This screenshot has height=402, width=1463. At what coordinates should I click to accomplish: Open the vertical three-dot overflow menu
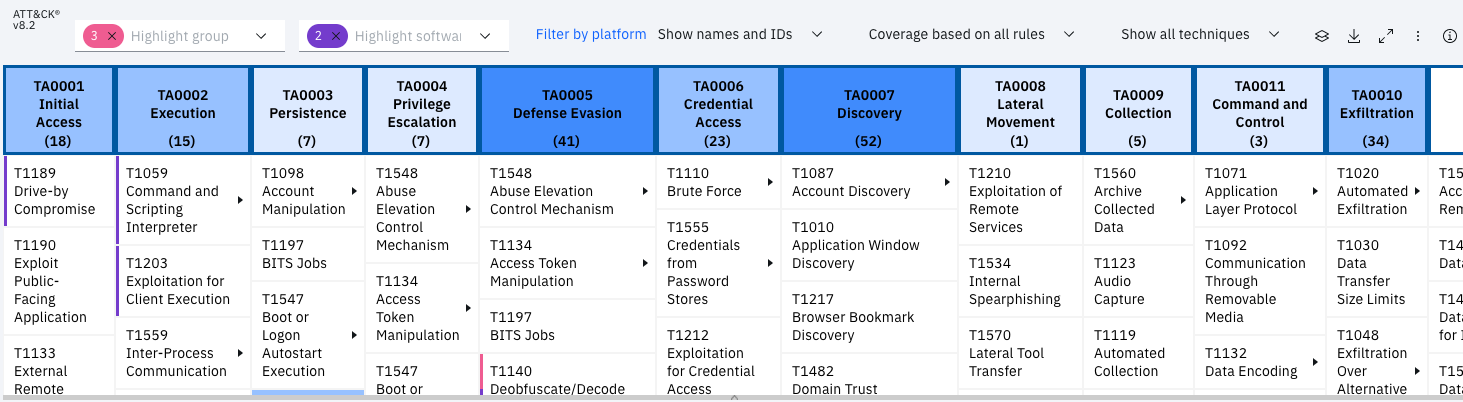click(x=1418, y=35)
